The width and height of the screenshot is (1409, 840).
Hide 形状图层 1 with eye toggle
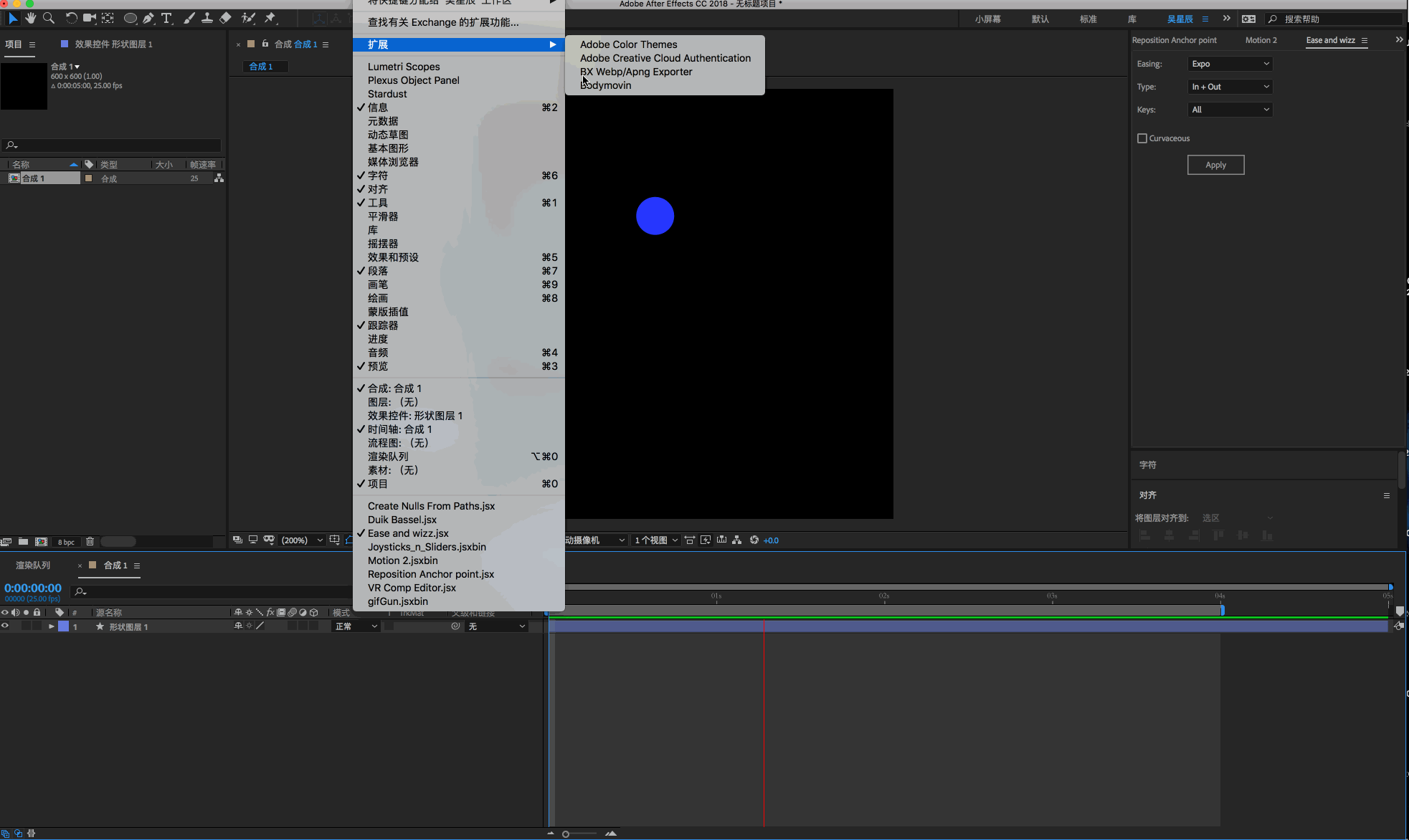click(x=5, y=626)
